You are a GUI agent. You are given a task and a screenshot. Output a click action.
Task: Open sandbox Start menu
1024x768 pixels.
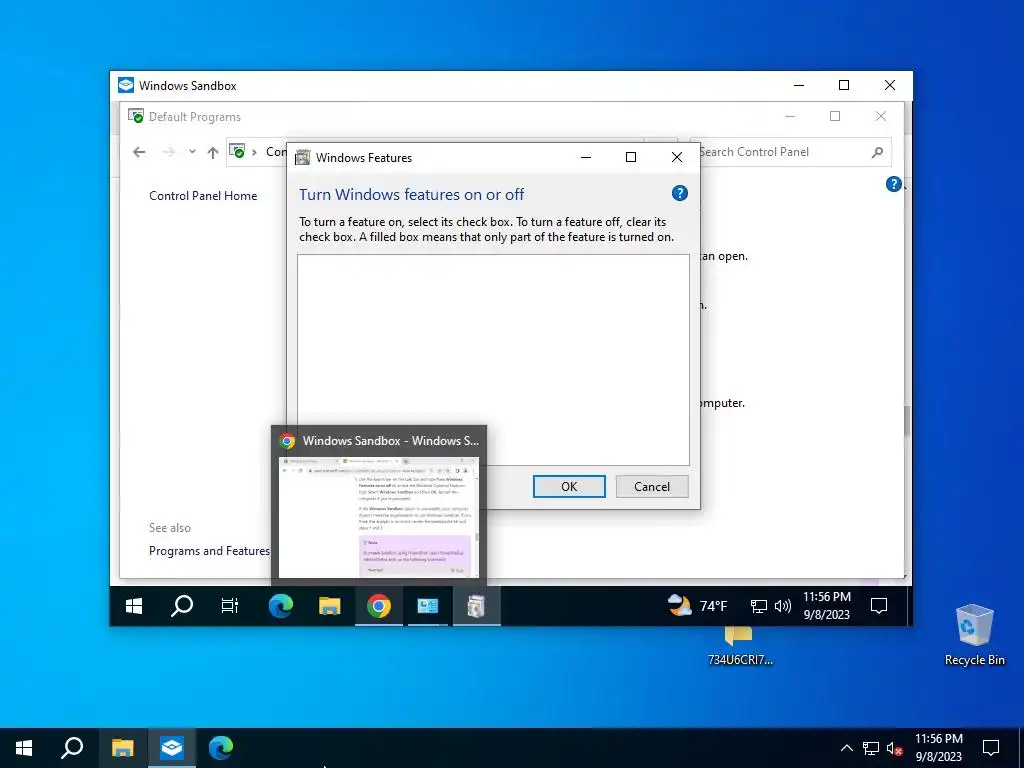pos(134,606)
